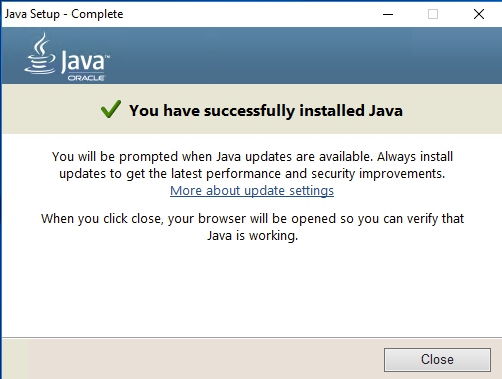Viewport: 502px width, 379px height.
Task: Click the Java steaming coffee cup logo
Action: coord(40,53)
